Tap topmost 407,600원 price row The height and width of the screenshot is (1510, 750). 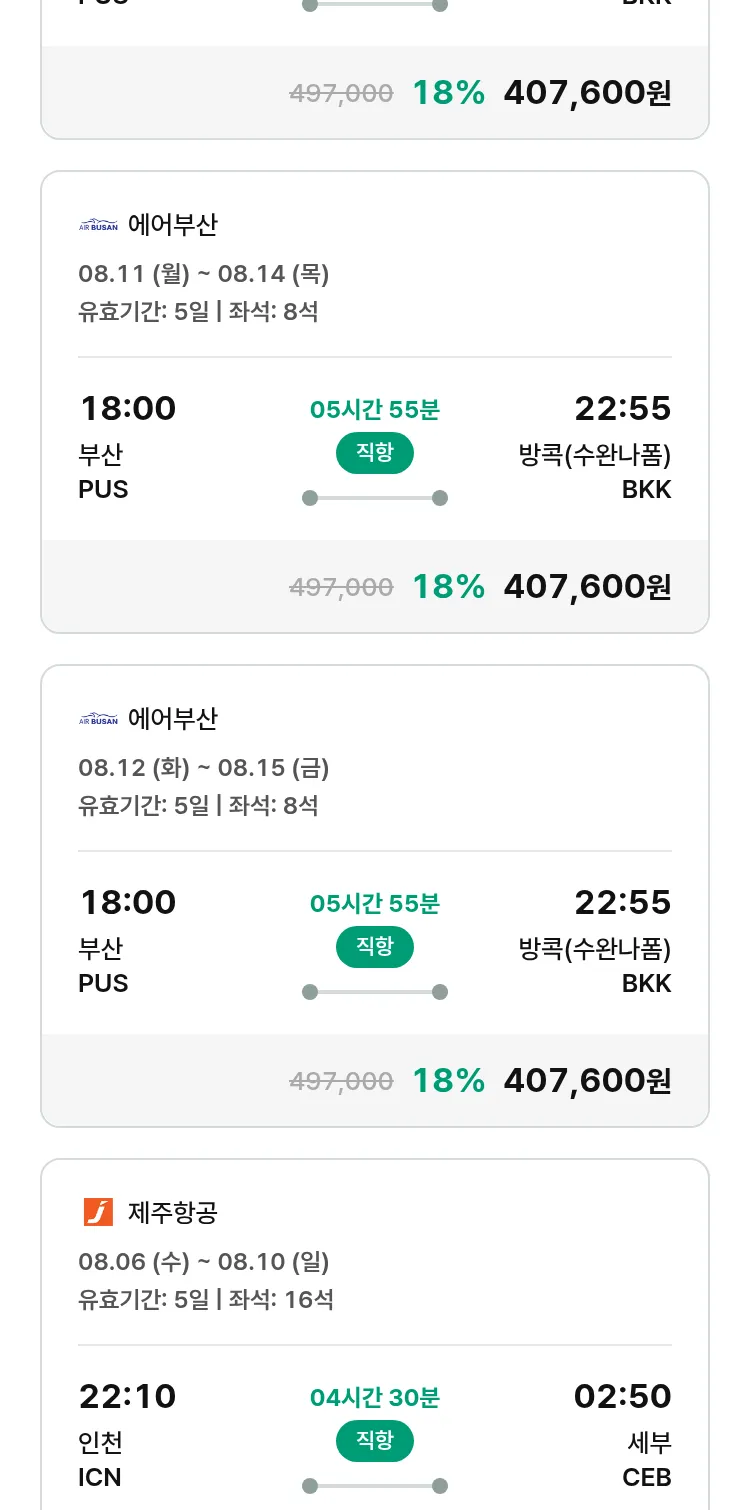(x=587, y=93)
